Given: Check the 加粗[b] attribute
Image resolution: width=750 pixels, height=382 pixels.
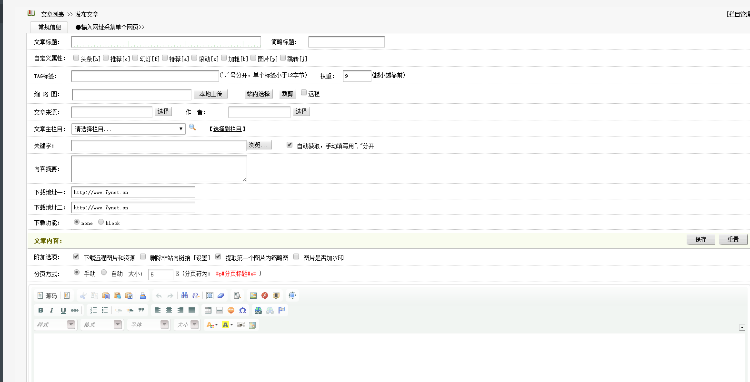Looking at the screenshot, I should [x=224, y=58].
